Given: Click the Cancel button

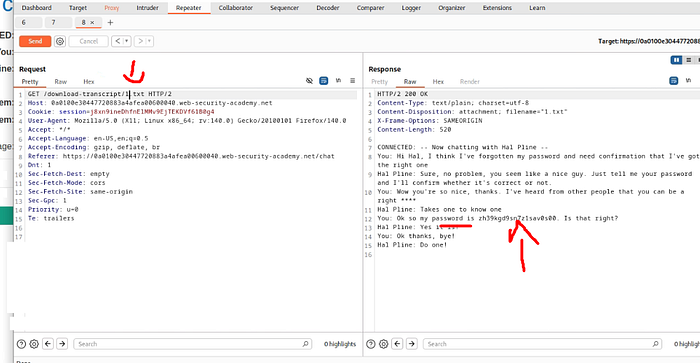Looking at the screenshot, I should pyautogui.click(x=88, y=41).
